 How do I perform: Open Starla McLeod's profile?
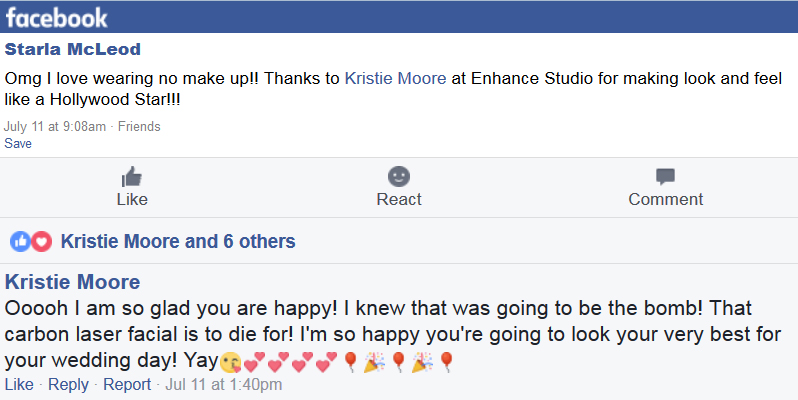point(73,49)
